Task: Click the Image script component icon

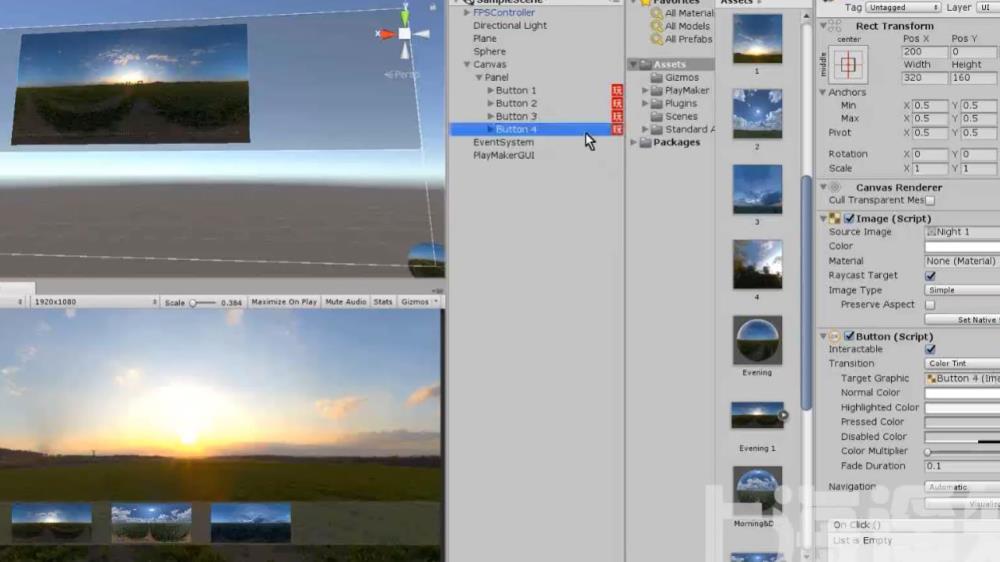Action: [834, 219]
